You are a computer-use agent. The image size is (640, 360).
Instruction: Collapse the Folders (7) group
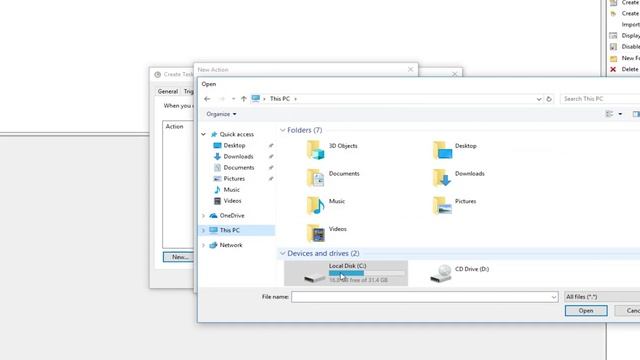pyautogui.click(x=282, y=130)
